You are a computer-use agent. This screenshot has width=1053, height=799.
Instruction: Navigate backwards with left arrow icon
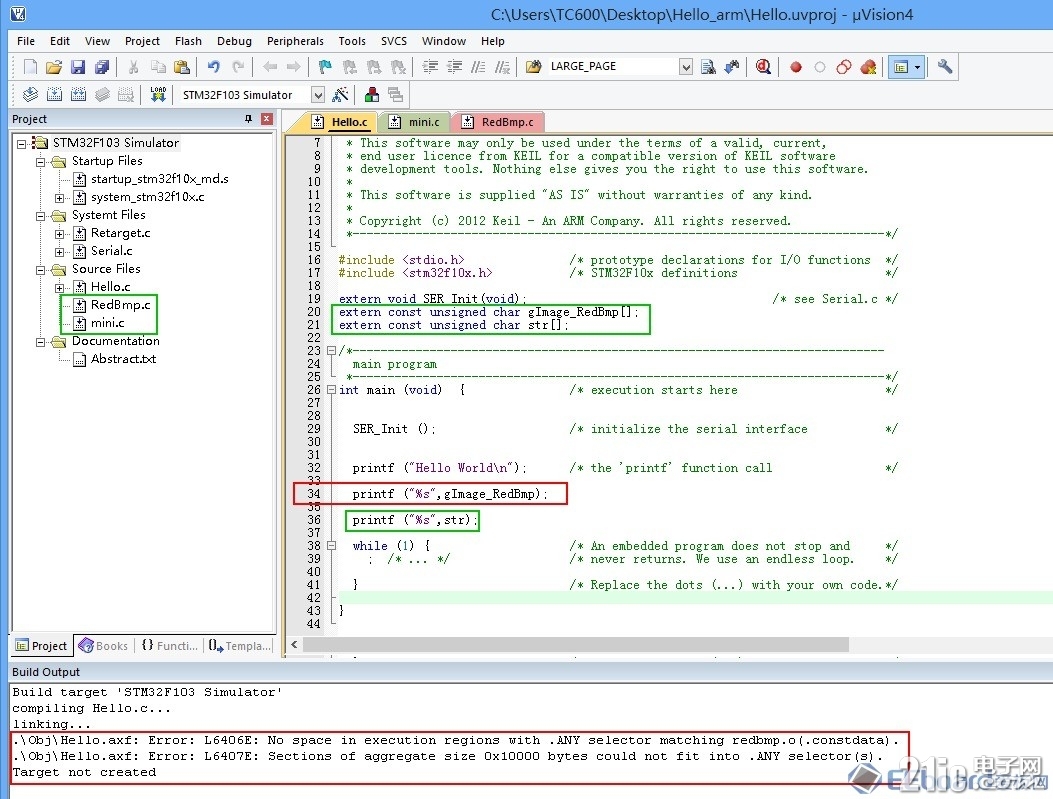point(270,66)
